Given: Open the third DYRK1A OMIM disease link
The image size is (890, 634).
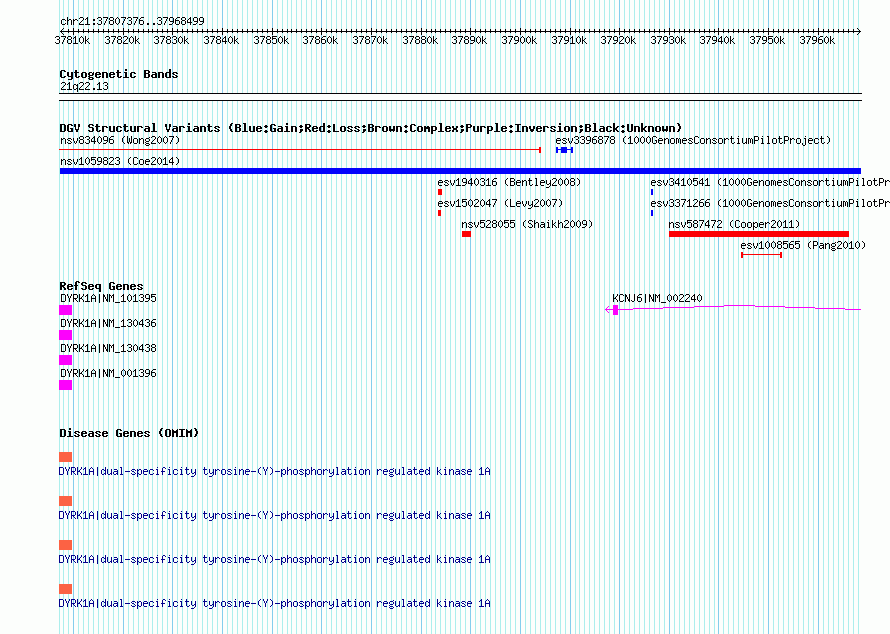Looking at the screenshot, I should click(275, 559).
